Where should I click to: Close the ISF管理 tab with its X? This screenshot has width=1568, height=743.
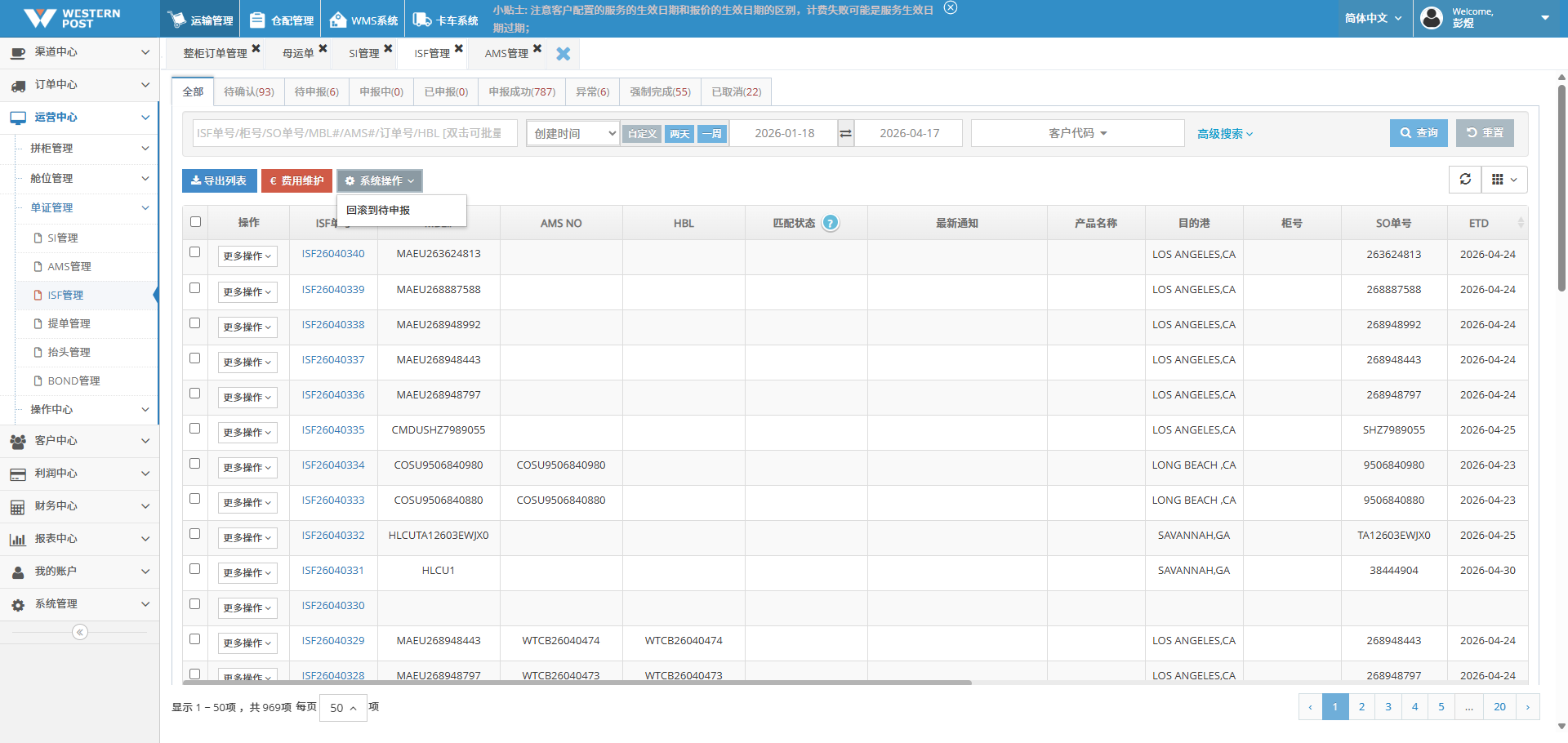click(459, 49)
